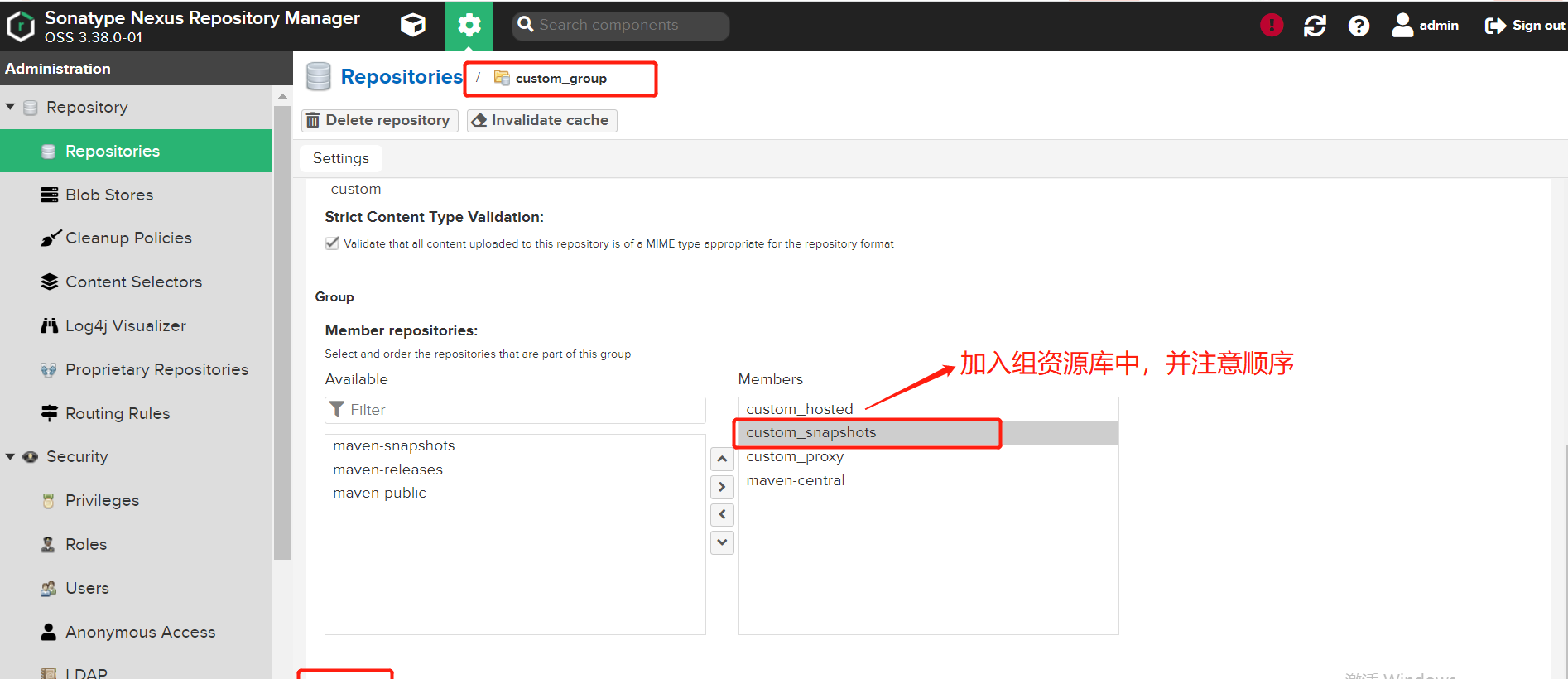Click the sidebar scroll up arrow
1568x679 pixels.
tap(282, 96)
